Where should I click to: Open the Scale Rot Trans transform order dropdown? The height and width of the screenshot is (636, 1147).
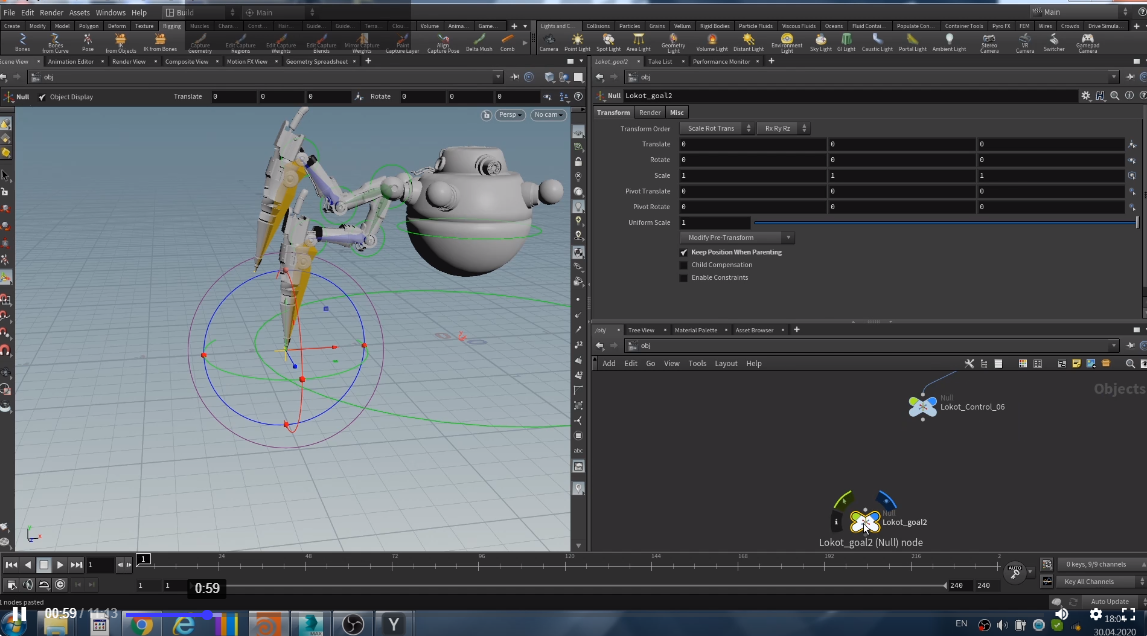click(x=716, y=129)
